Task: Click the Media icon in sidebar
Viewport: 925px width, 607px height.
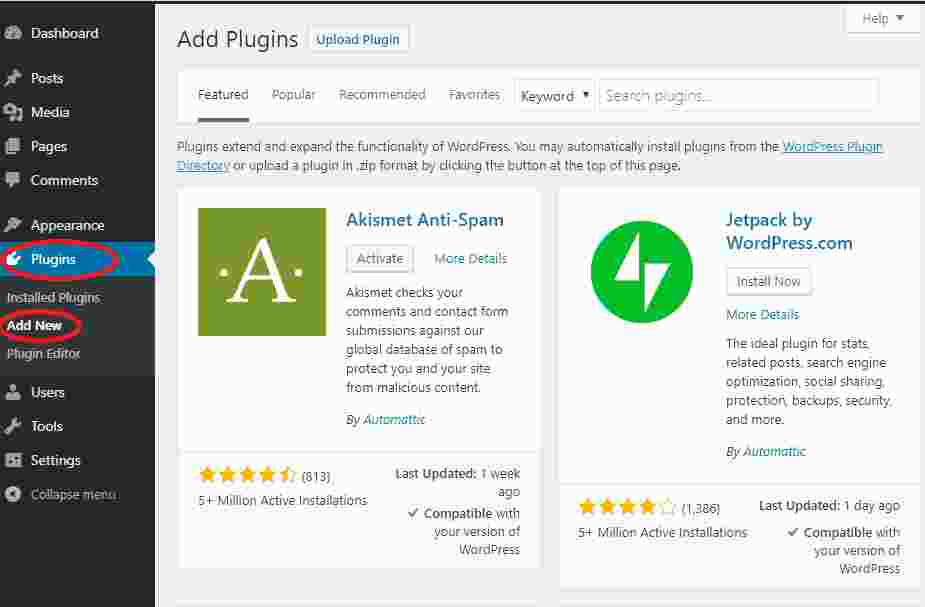Action: 12,111
